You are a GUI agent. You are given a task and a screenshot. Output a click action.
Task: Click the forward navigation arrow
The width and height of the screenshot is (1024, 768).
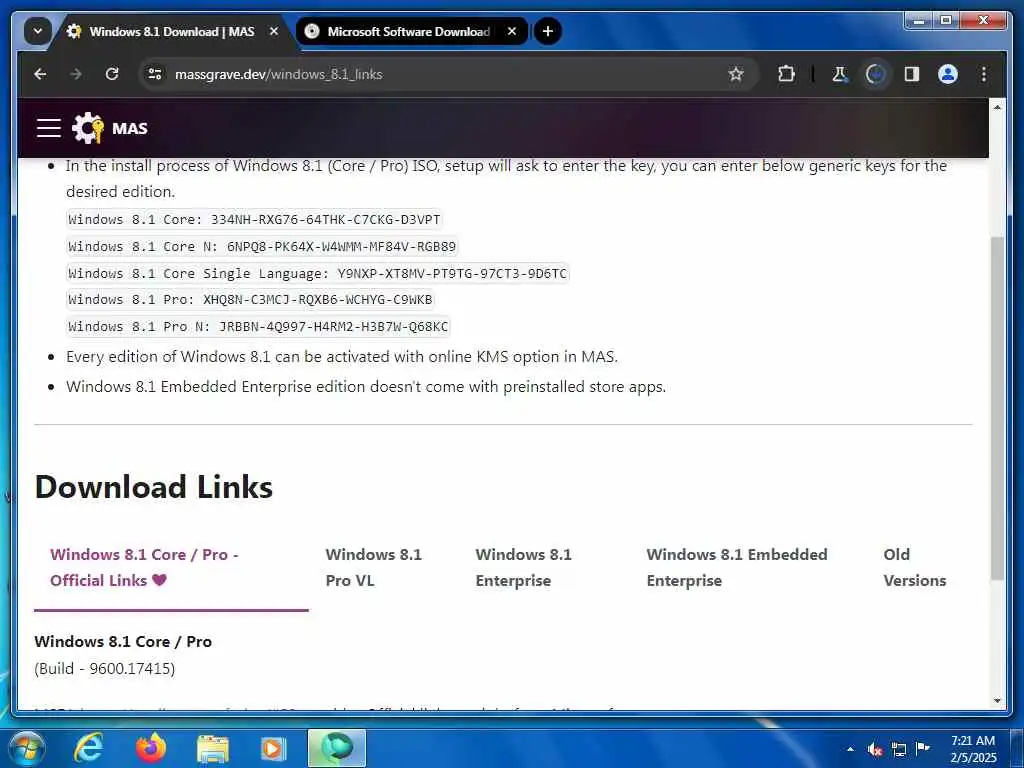[x=76, y=74]
